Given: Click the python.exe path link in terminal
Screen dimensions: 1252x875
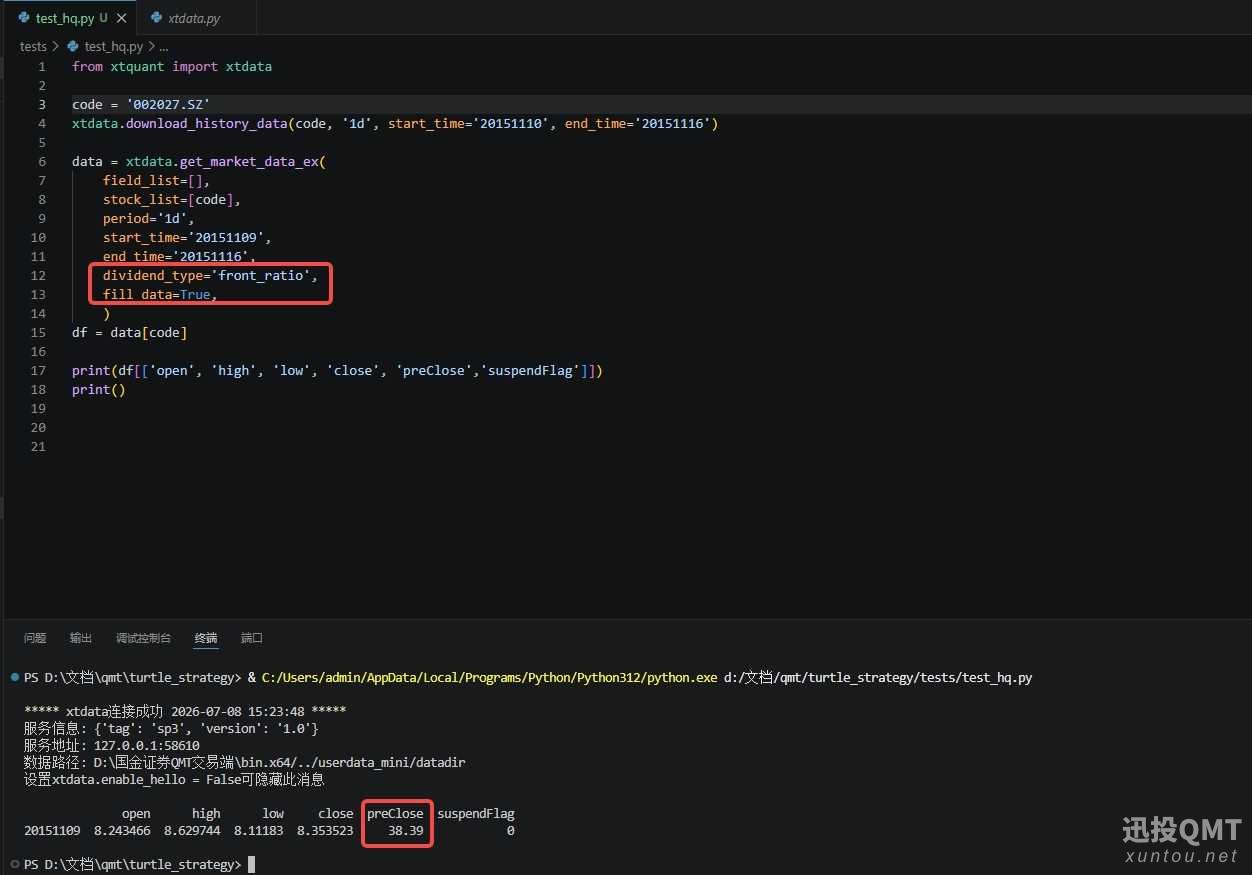Looking at the screenshot, I should (489, 677).
